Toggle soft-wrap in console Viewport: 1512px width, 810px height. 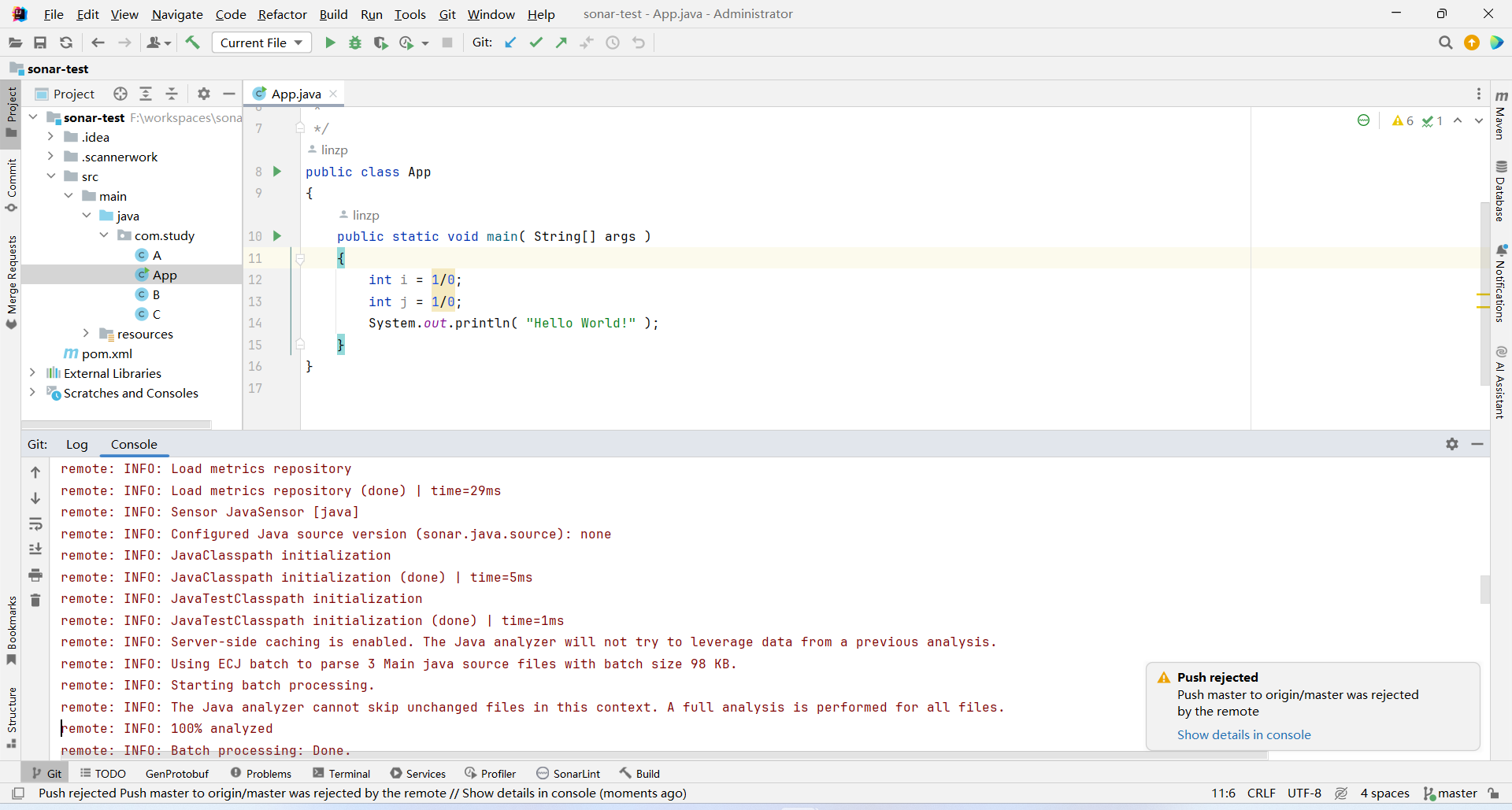pos(35,524)
